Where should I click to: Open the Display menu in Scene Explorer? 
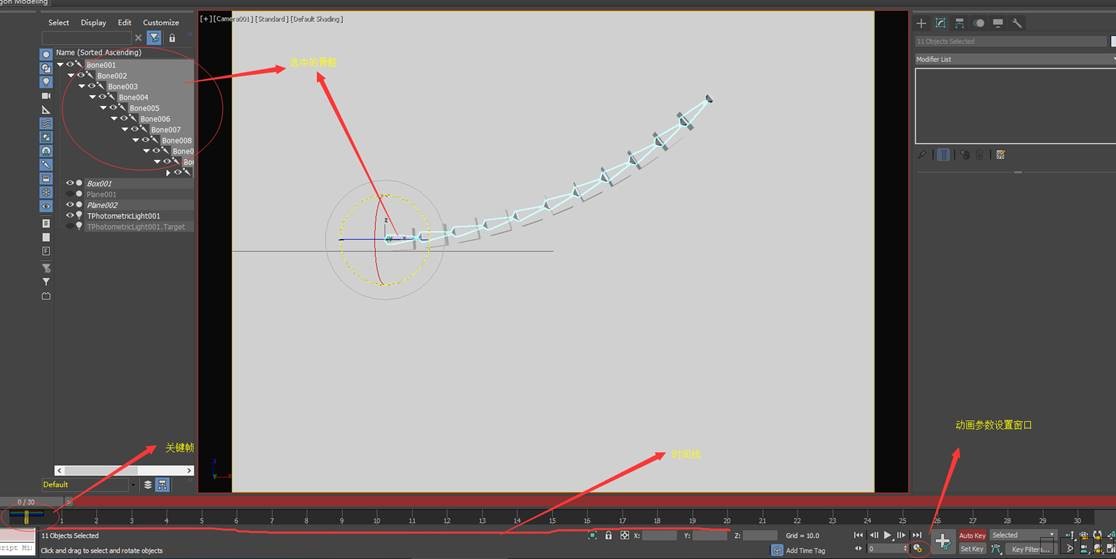point(93,22)
